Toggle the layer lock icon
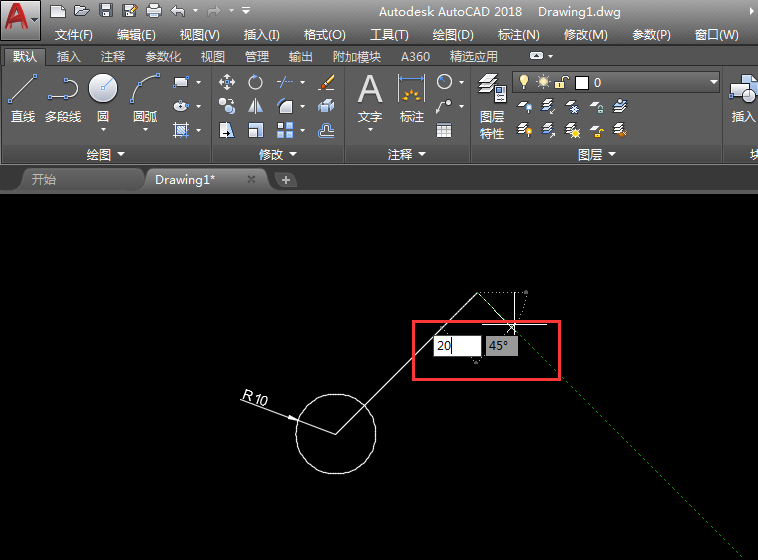The height and width of the screenshot is (560, 758). tap(561, 82)
